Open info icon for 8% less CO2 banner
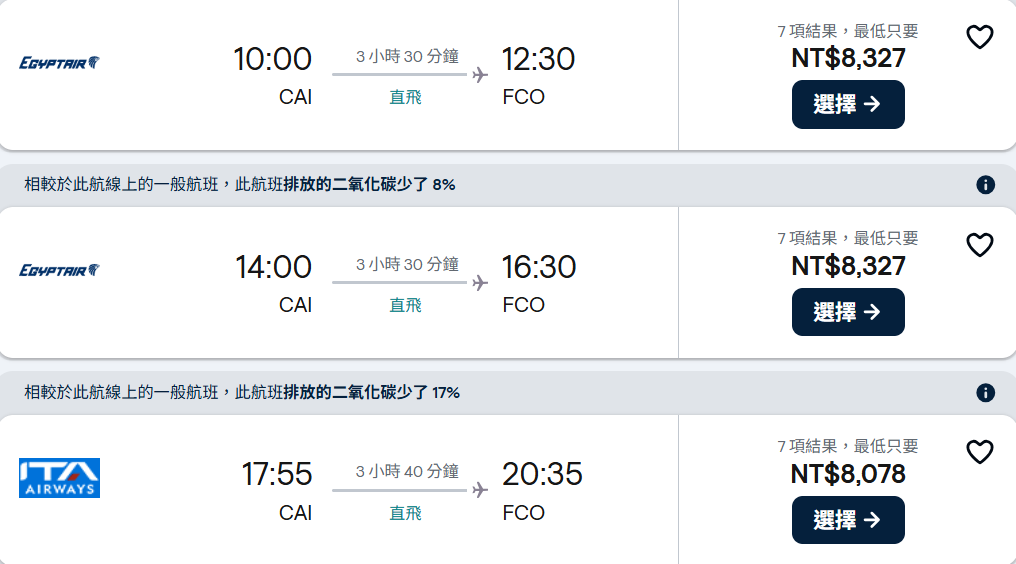1016x564 pixels. coord(985,185)
